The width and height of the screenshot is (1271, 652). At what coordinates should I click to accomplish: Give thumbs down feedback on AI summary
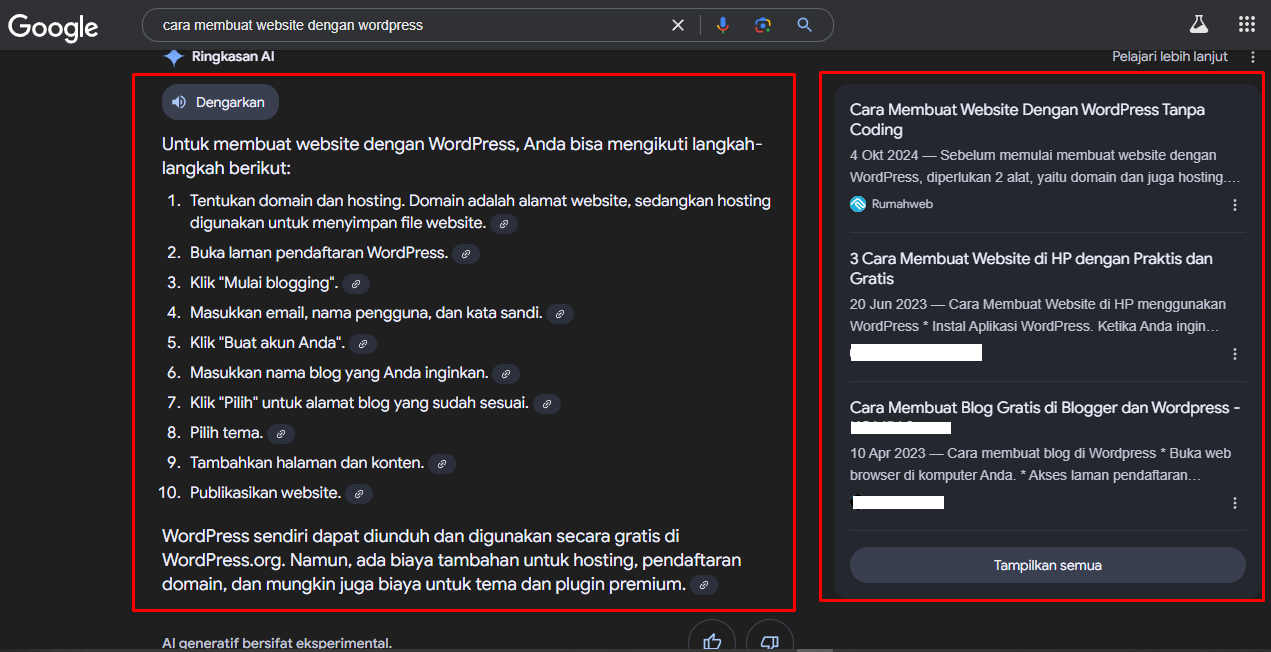coord(769,640)
